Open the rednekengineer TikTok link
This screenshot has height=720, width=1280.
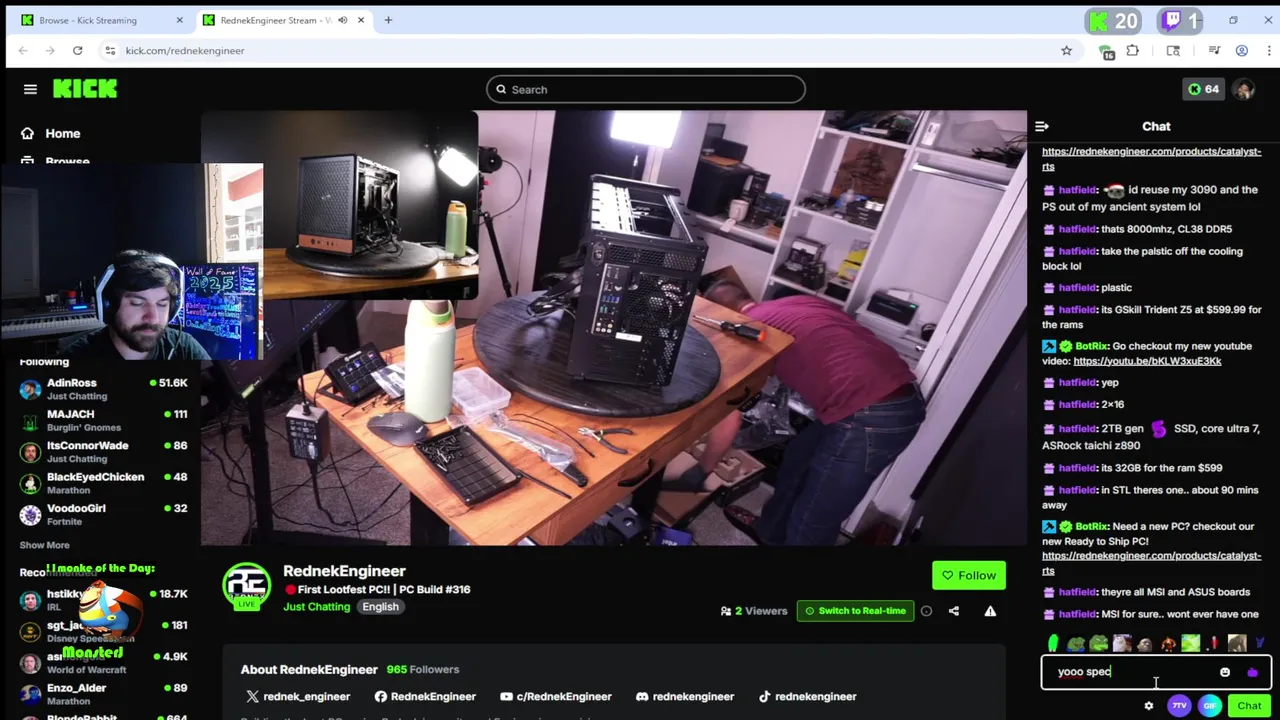[x=807, y=696]
